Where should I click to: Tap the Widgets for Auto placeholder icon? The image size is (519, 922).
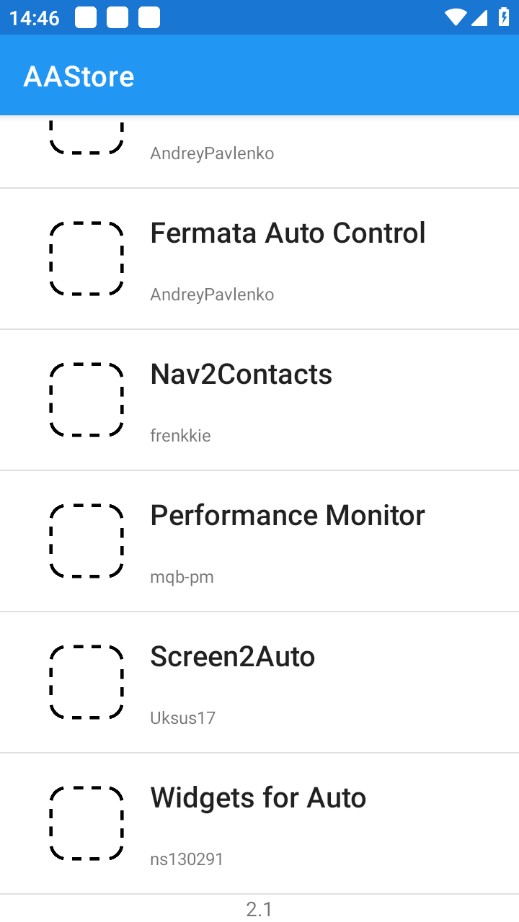86,823
